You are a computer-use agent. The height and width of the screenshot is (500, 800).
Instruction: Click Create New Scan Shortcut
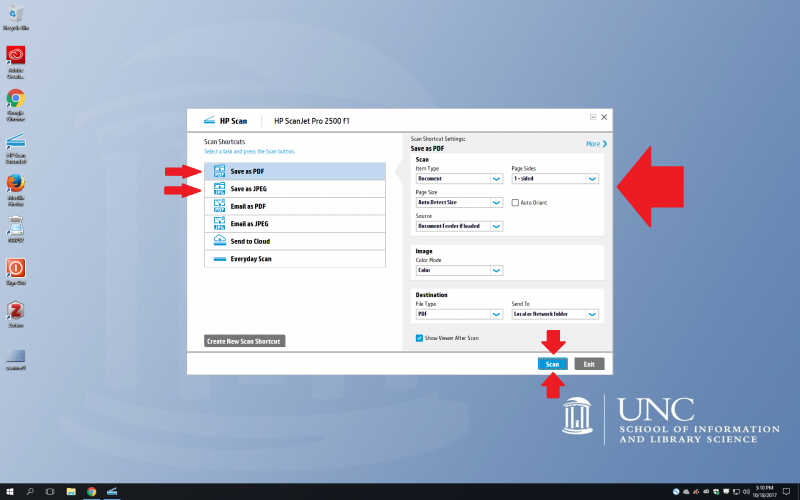pyautogui.click(x=244, y=341)
